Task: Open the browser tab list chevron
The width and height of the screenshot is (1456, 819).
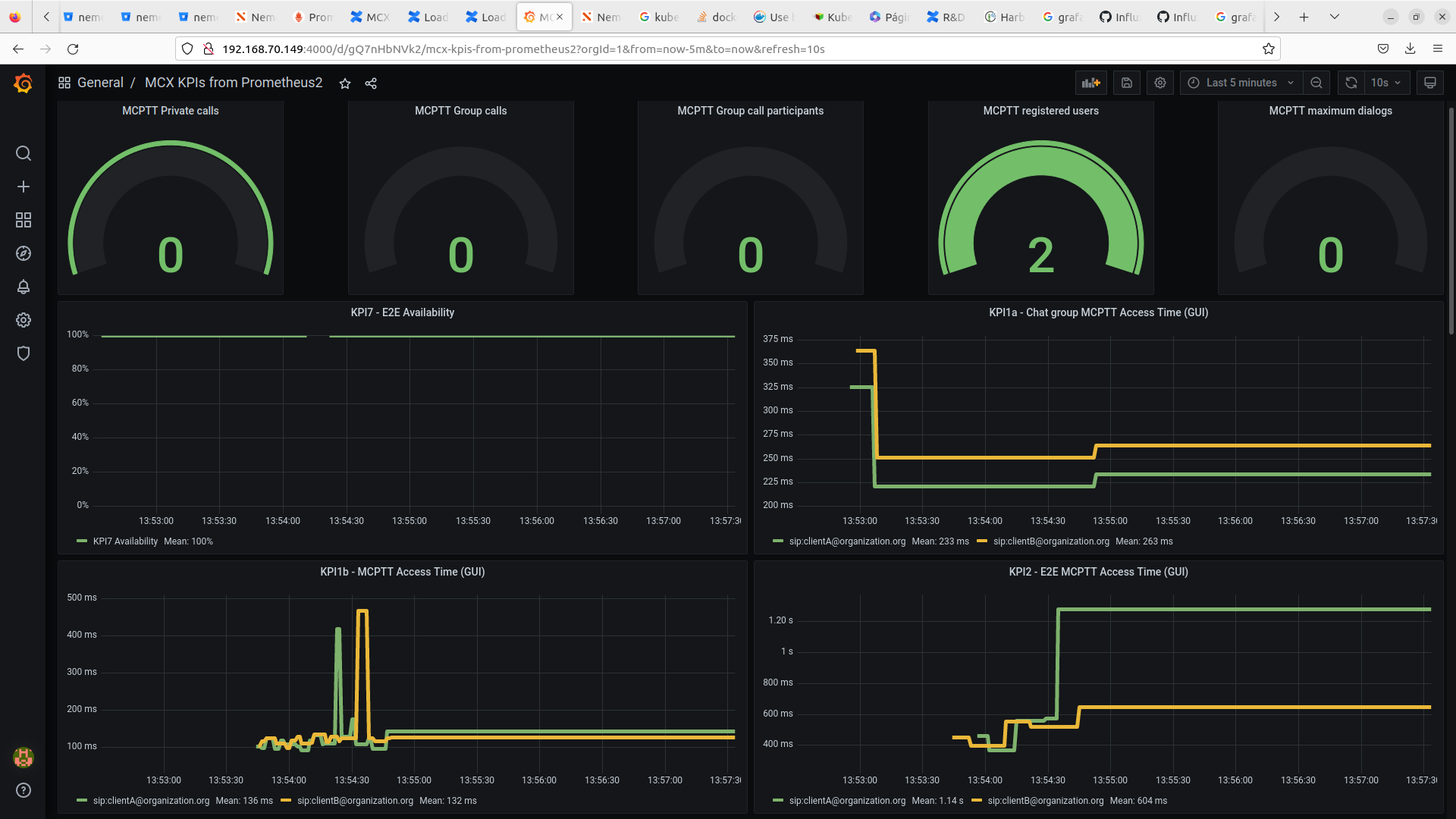Action: 1335,17
